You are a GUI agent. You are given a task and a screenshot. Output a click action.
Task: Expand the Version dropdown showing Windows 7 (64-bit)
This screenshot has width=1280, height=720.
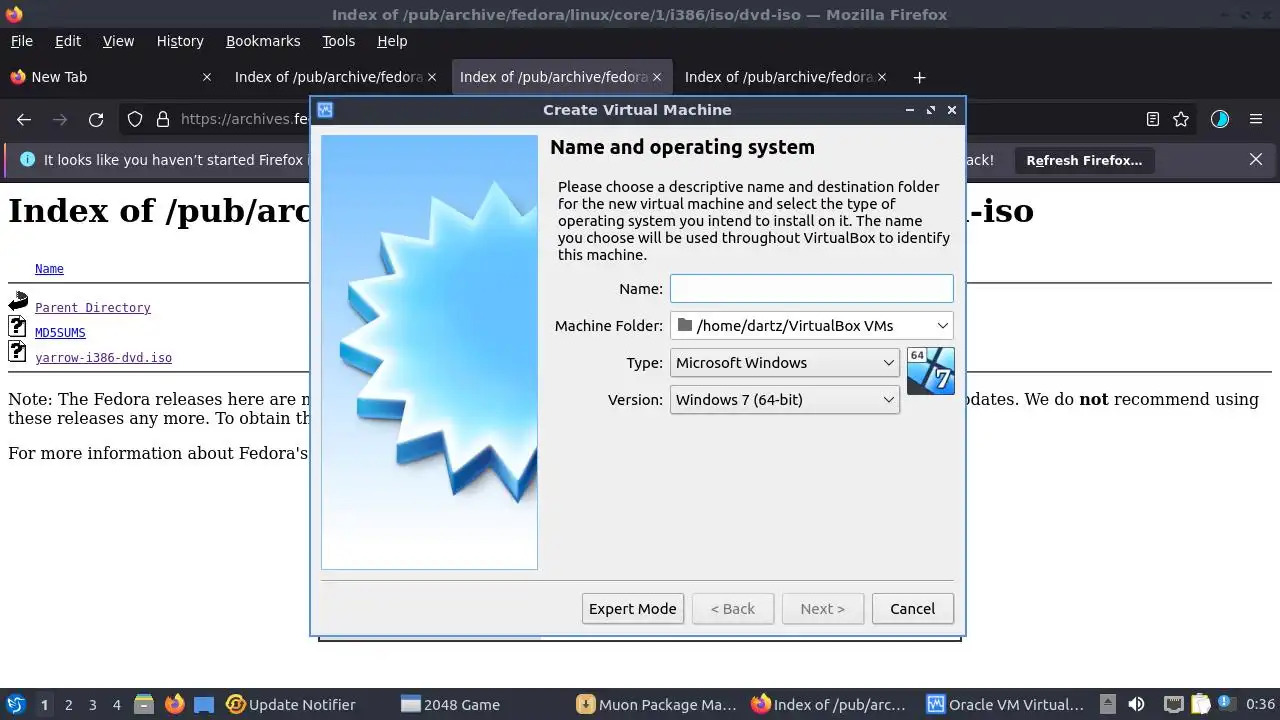pos(784,400)
